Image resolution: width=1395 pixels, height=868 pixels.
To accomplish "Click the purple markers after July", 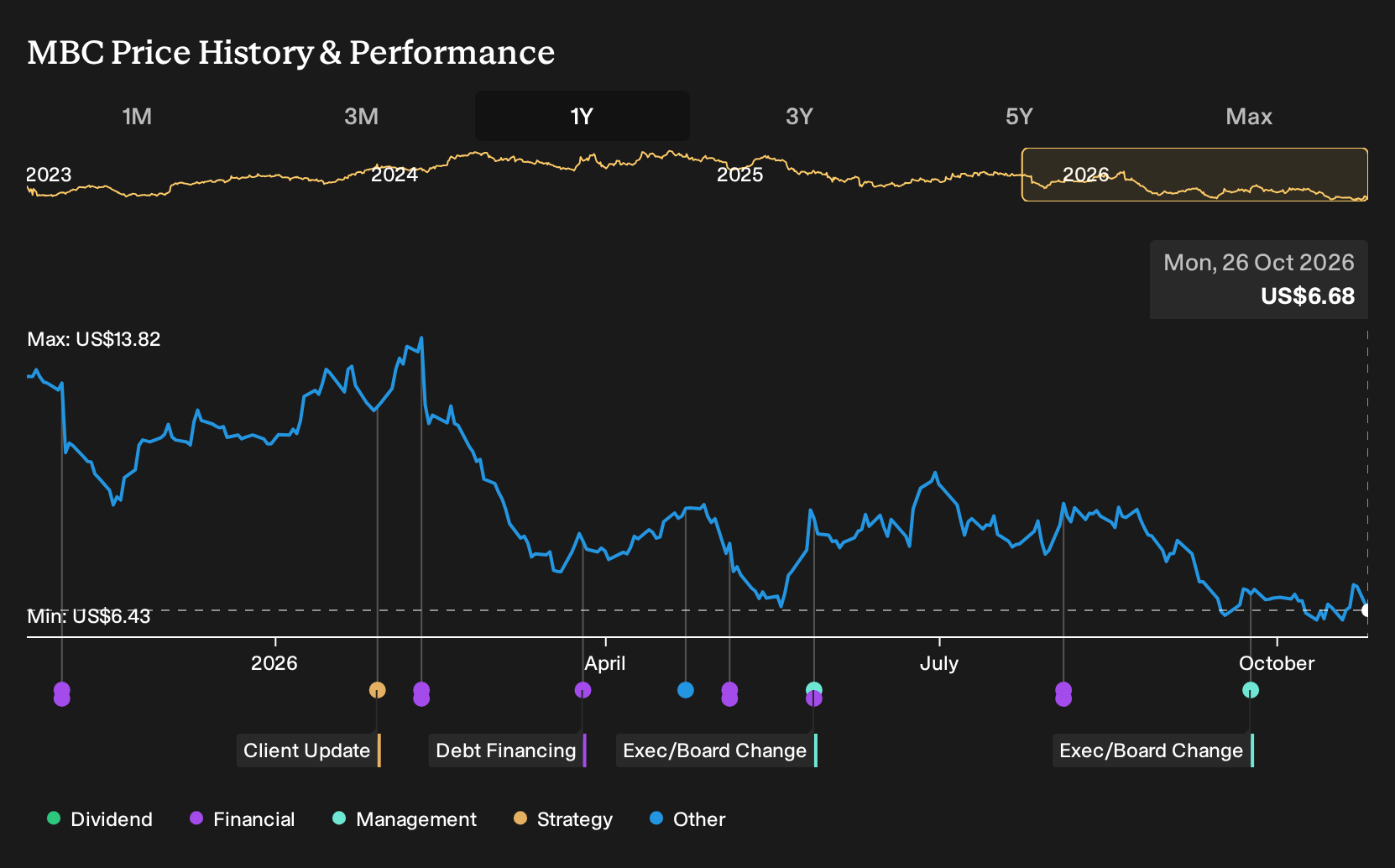I will click(1063, 694).
